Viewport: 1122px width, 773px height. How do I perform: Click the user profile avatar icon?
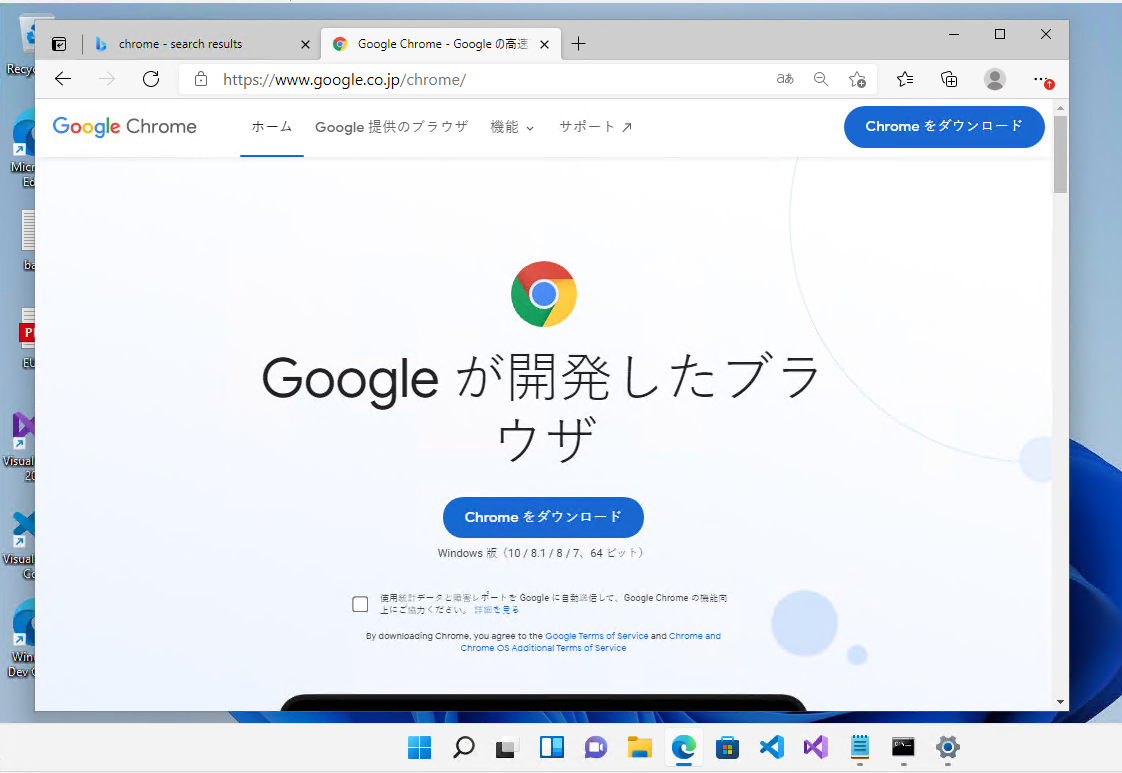[x=995, y=79]
